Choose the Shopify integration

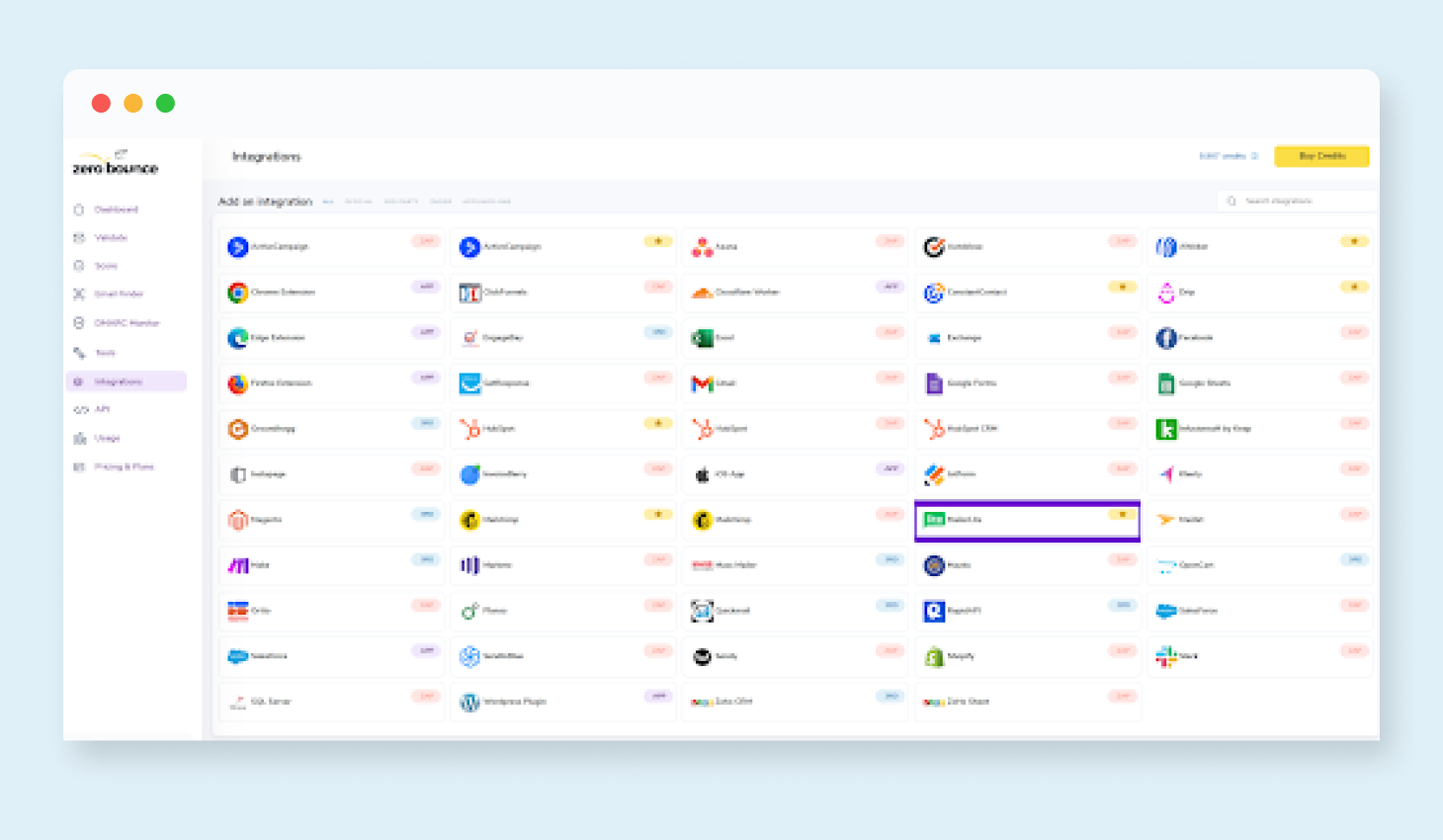(x=1026, y=656)
